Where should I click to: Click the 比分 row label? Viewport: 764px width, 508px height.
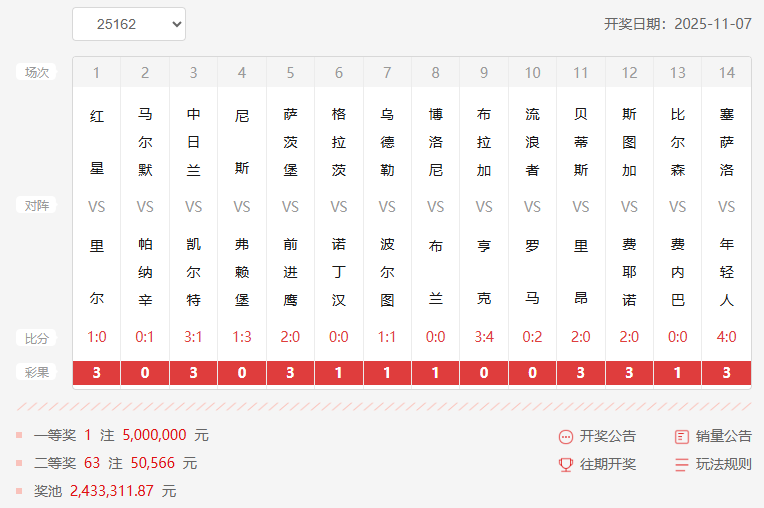pyautogui.click(x=37, y=338)
